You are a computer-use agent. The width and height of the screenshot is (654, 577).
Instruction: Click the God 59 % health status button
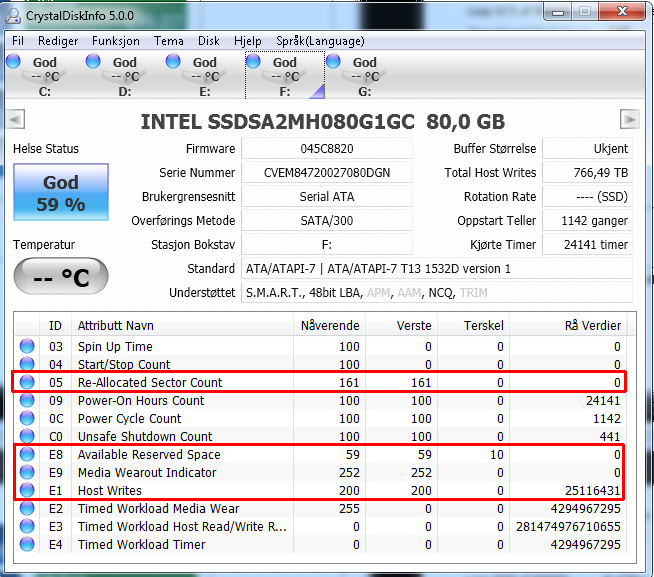point(61,192)
